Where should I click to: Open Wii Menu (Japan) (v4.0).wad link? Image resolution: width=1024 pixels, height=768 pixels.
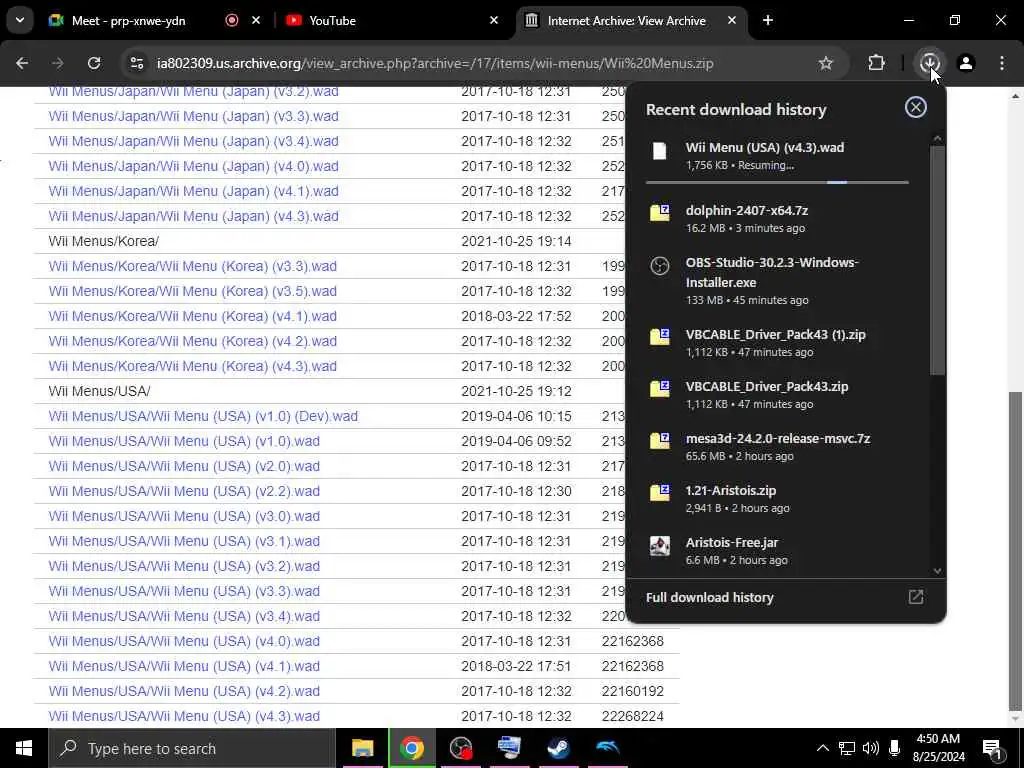[193, 166]
